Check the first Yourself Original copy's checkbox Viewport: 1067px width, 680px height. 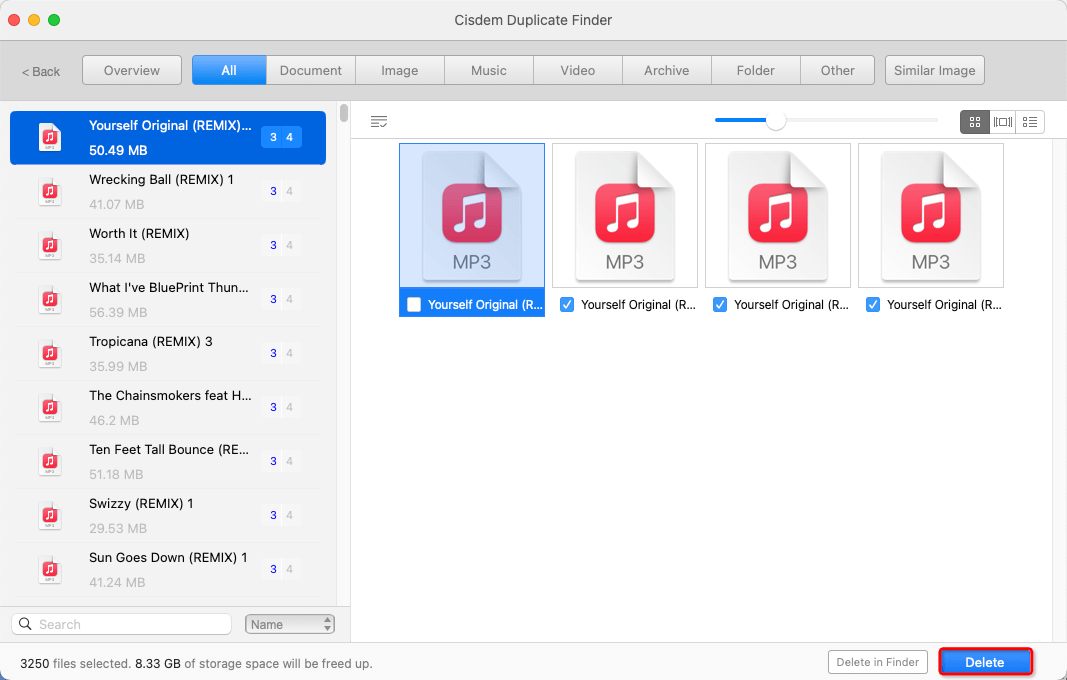413,304
